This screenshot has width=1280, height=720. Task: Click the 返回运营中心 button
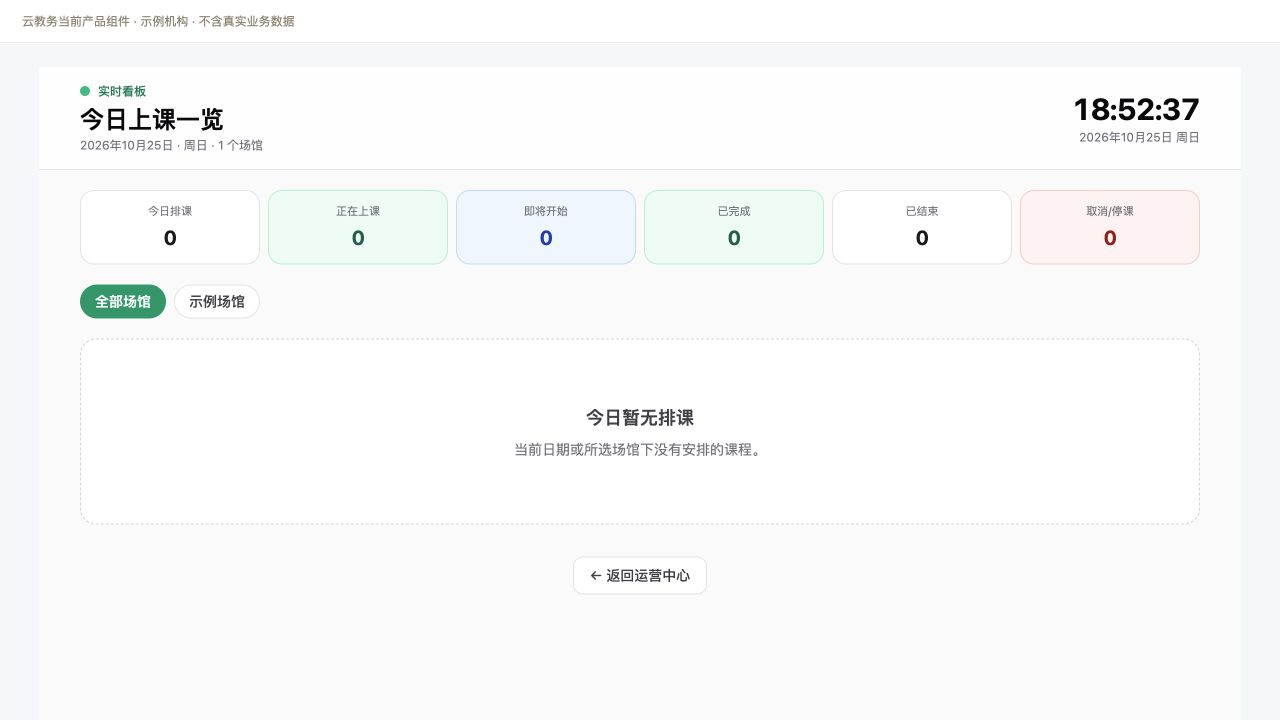[x=640, y=576]
